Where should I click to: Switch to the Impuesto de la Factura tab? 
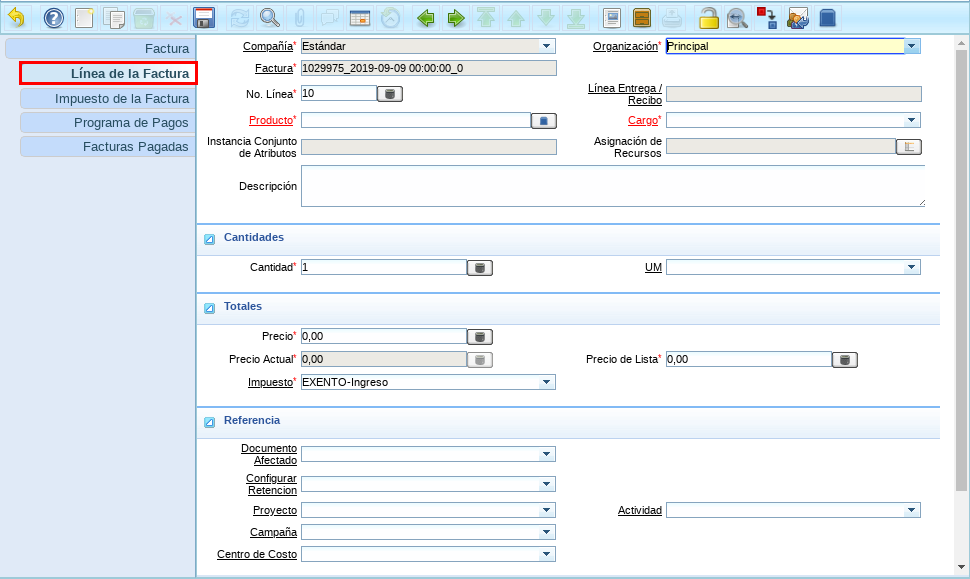[108, 98]
